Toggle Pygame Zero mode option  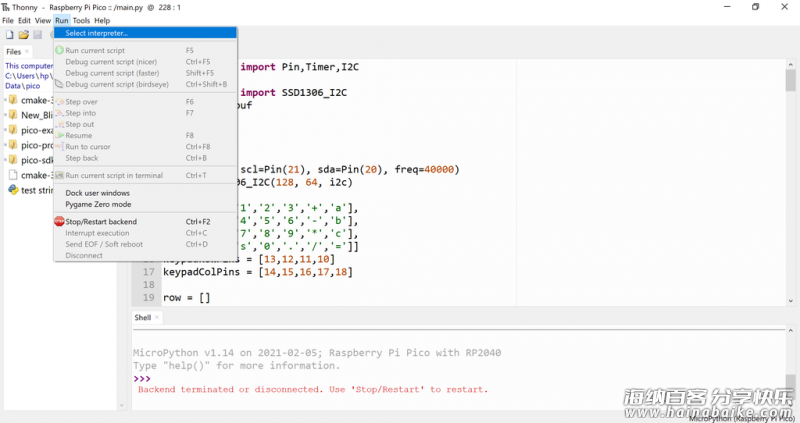point(145,204)
